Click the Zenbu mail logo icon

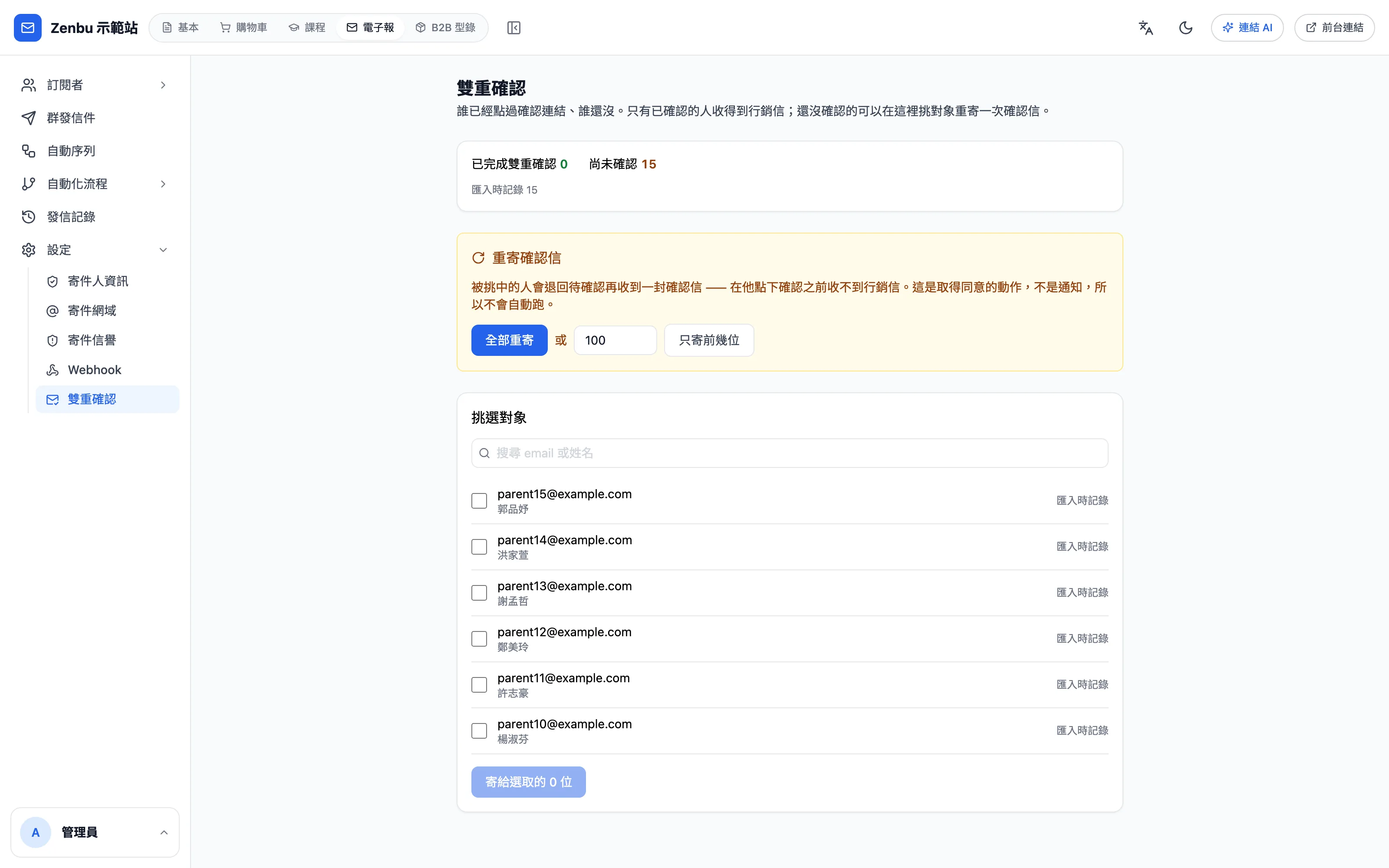click(27, 27)
